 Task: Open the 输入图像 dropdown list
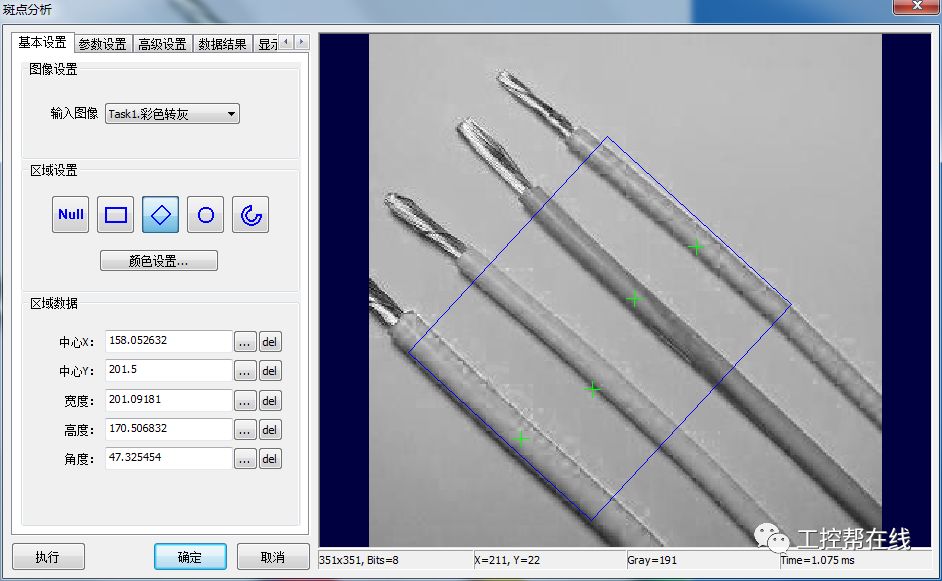(x=172, y=114)
